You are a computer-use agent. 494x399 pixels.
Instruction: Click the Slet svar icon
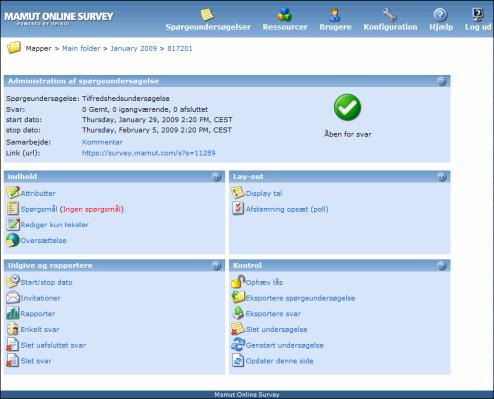point(13,360)
